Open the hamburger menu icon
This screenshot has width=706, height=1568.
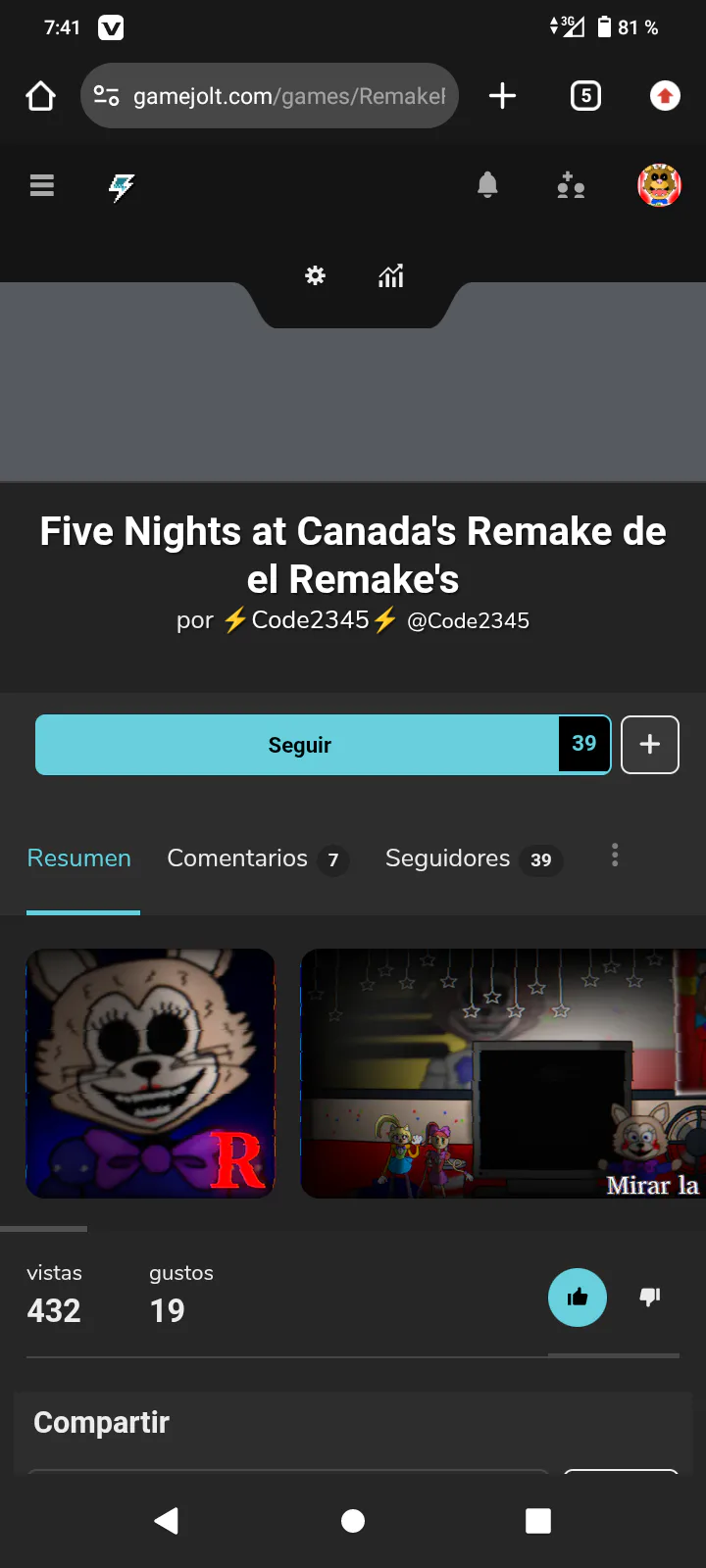(41, 185)
